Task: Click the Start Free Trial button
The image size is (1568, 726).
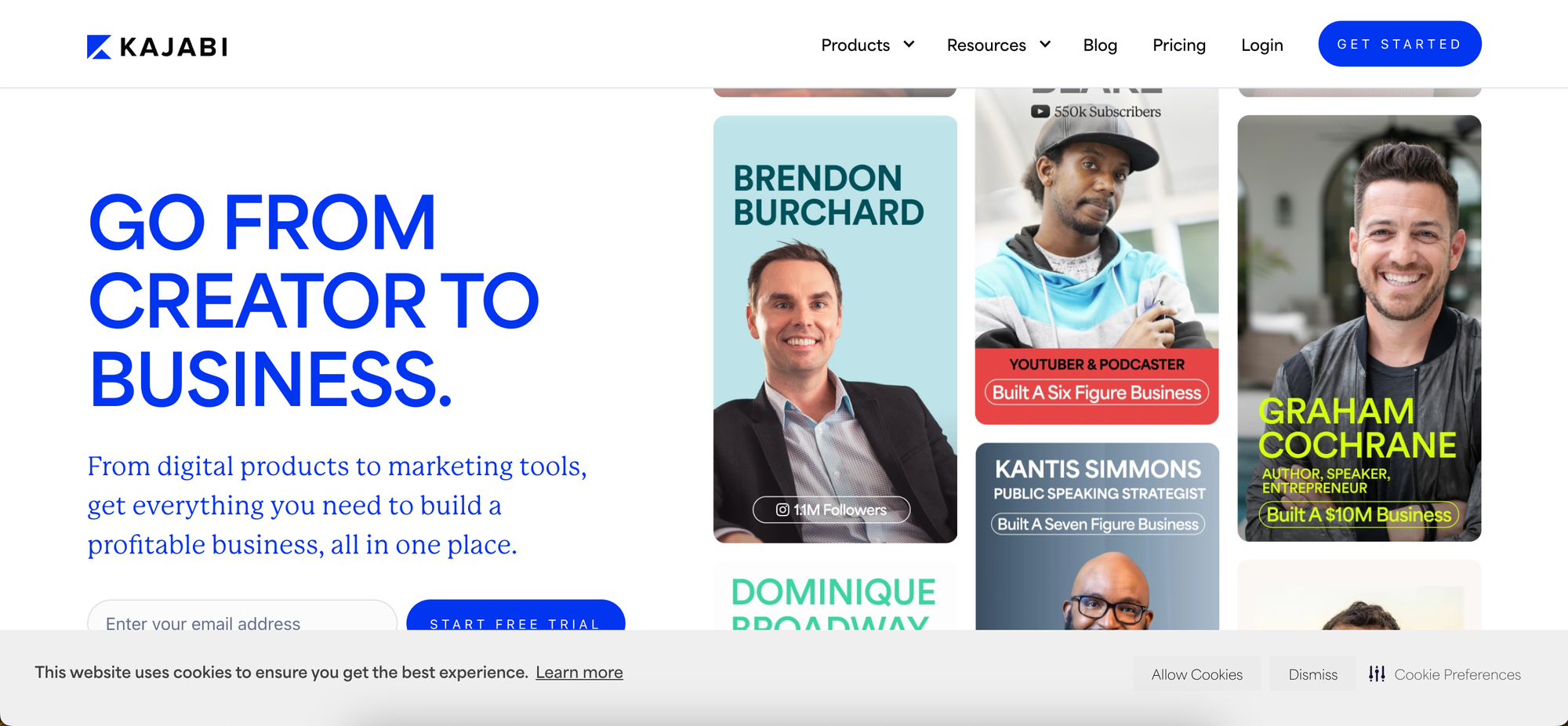Action: tap(515, 615)
